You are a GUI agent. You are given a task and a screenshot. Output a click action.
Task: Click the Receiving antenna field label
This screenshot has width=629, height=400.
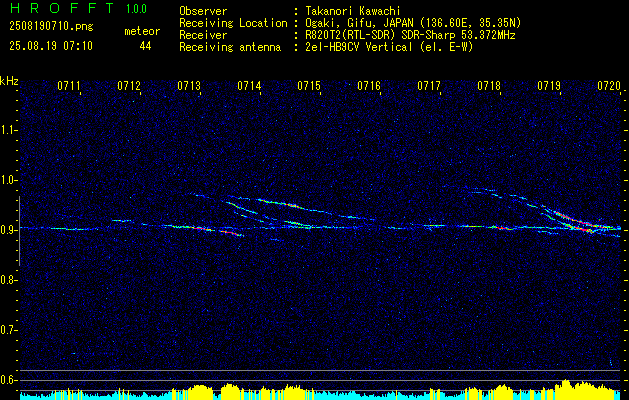pyautogui.click(x=230, y=47)
